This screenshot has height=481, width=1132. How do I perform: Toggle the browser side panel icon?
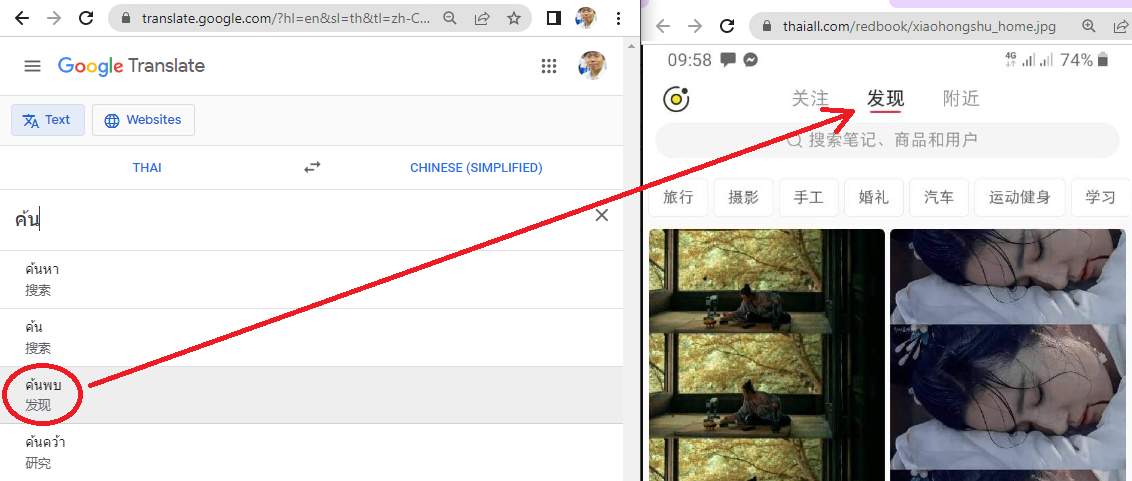click(x=554, y=18)
